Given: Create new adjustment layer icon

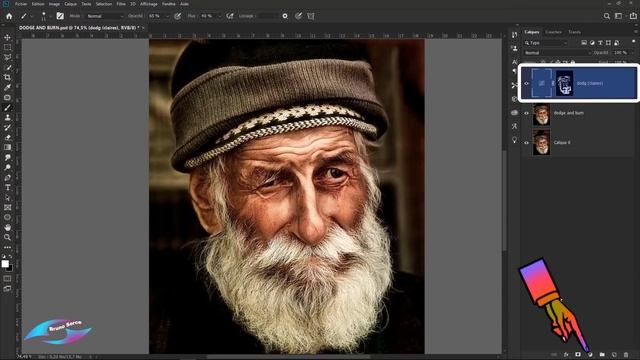Looking at the screenshot, I should click(590, 355).
